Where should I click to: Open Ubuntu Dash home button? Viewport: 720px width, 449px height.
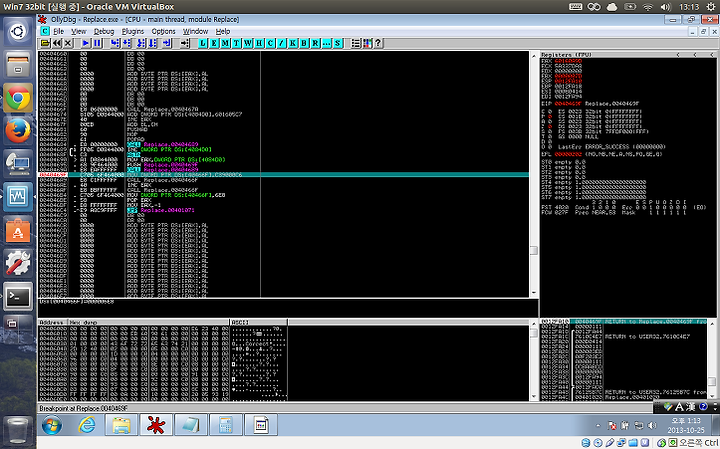pyautogui.click(x=18, y=32)
